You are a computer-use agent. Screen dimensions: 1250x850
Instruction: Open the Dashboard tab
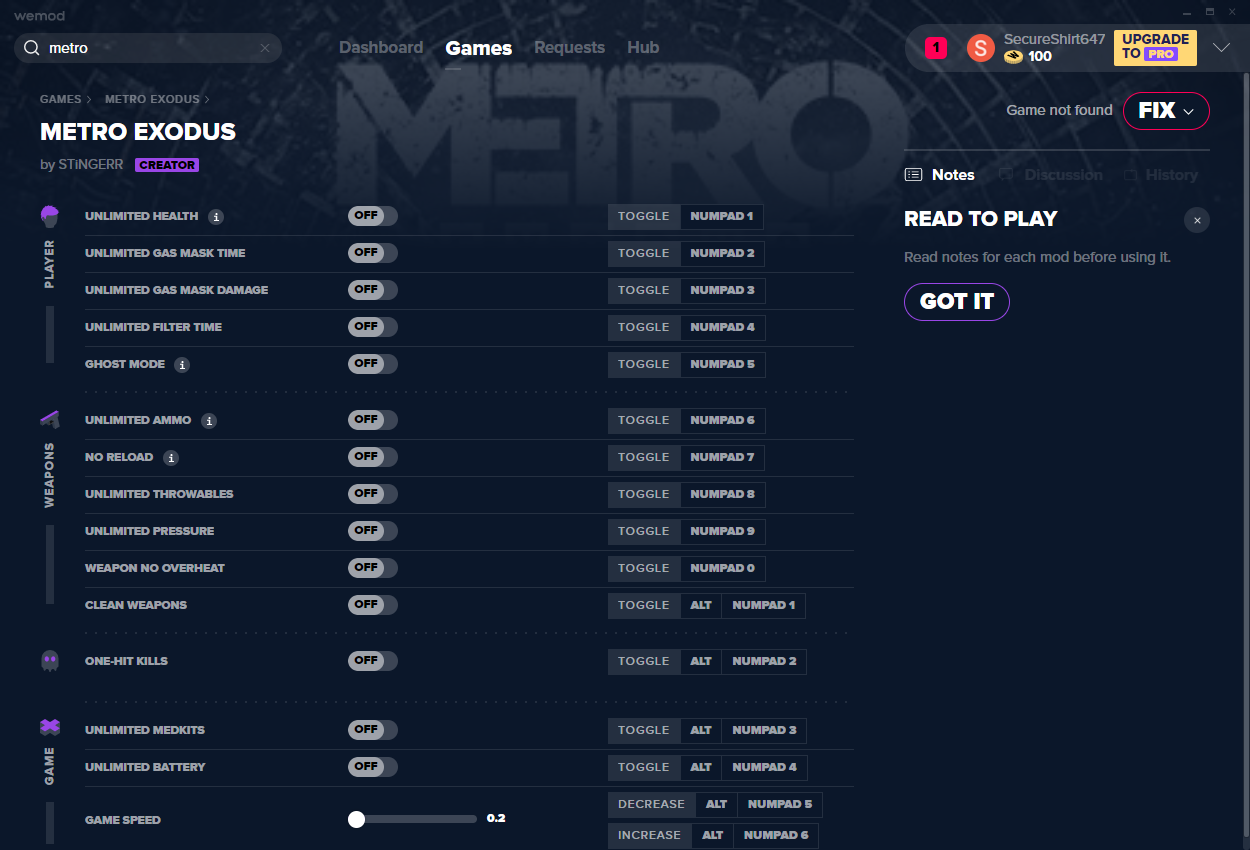pos(381,48)
